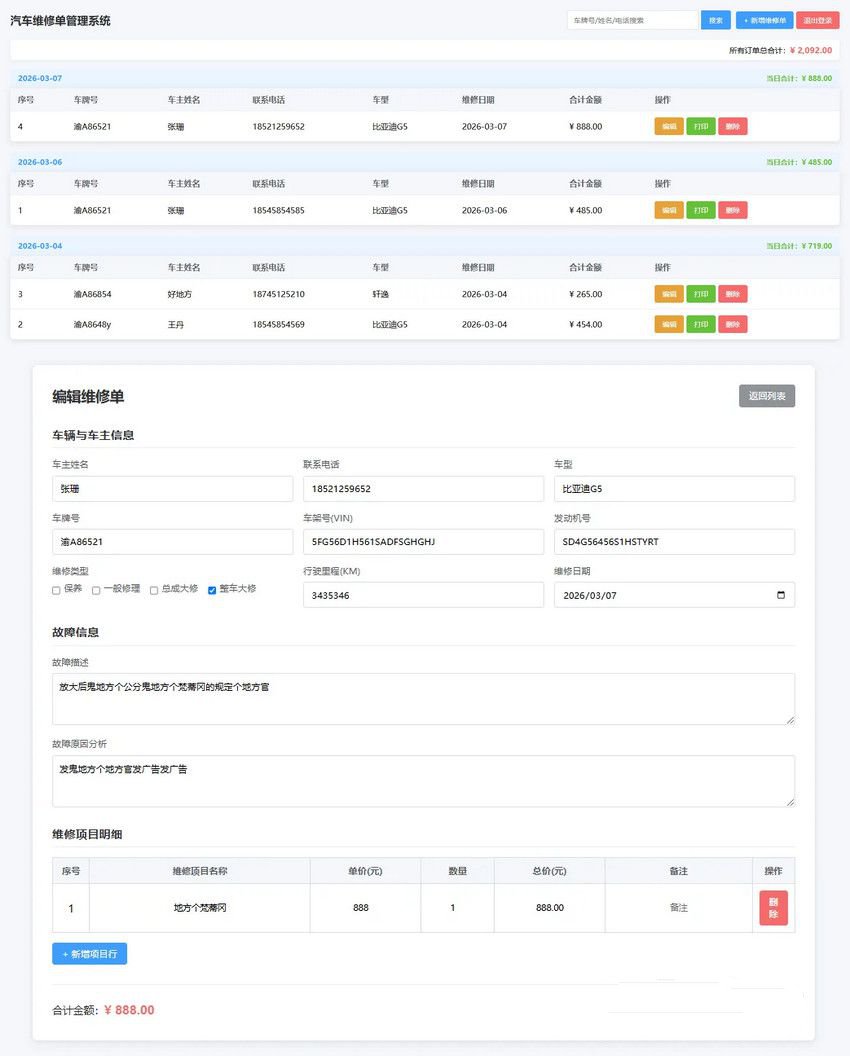The height and width of the screenshot is (1056, 850).
Task: Delete 好地方's repair order
Action: click(x=732, y=294)
